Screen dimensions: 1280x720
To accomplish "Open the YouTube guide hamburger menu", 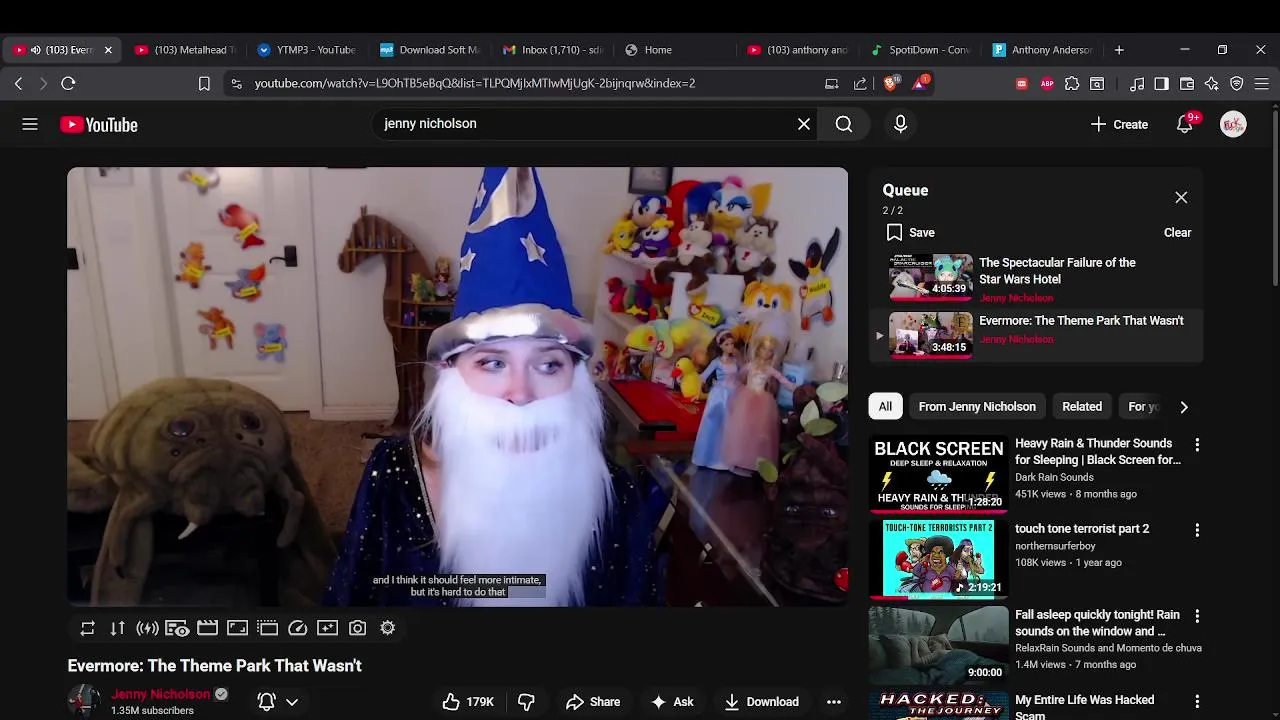I will click(30, 124).
